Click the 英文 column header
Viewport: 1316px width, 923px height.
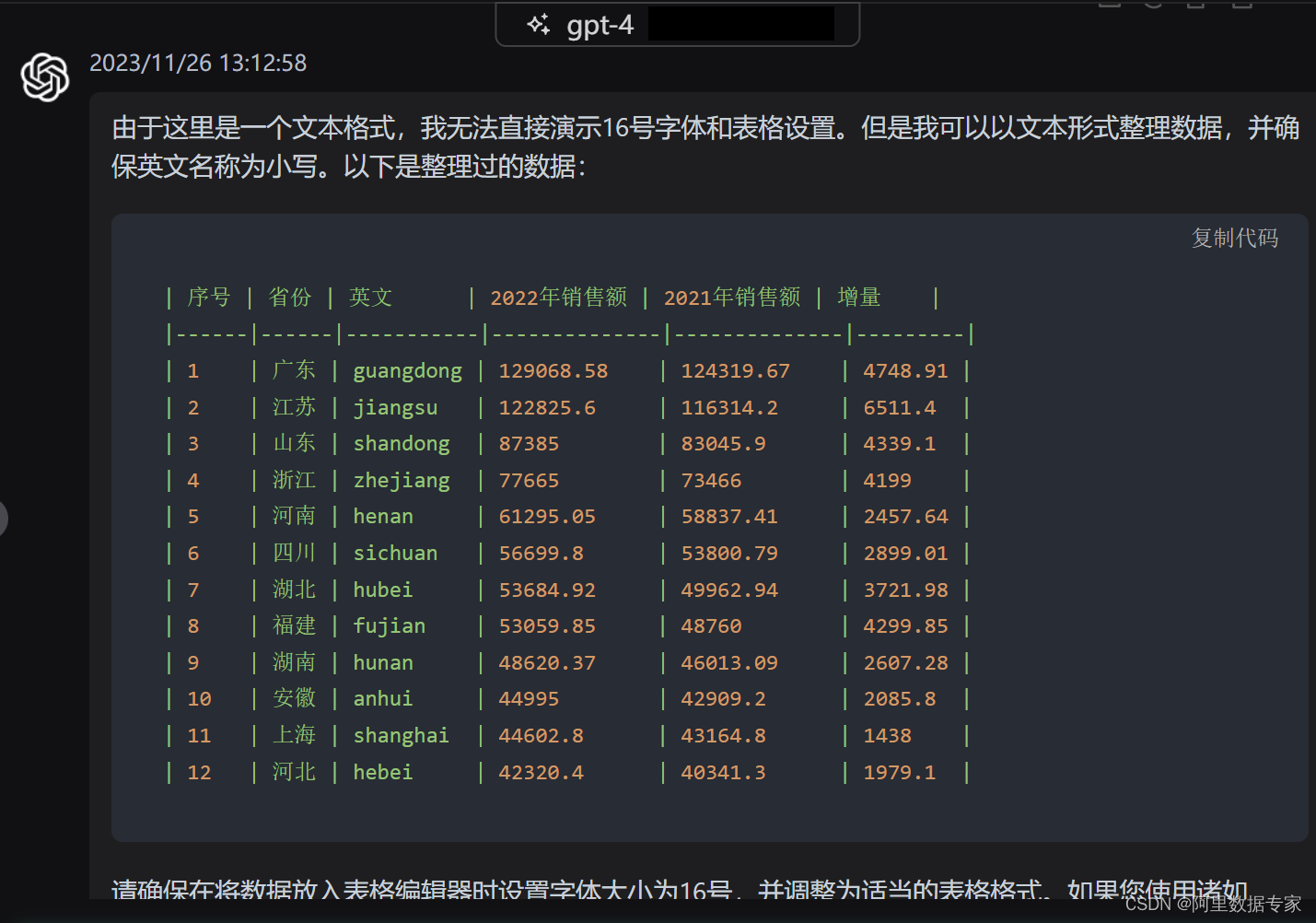(x=371, y=298)
